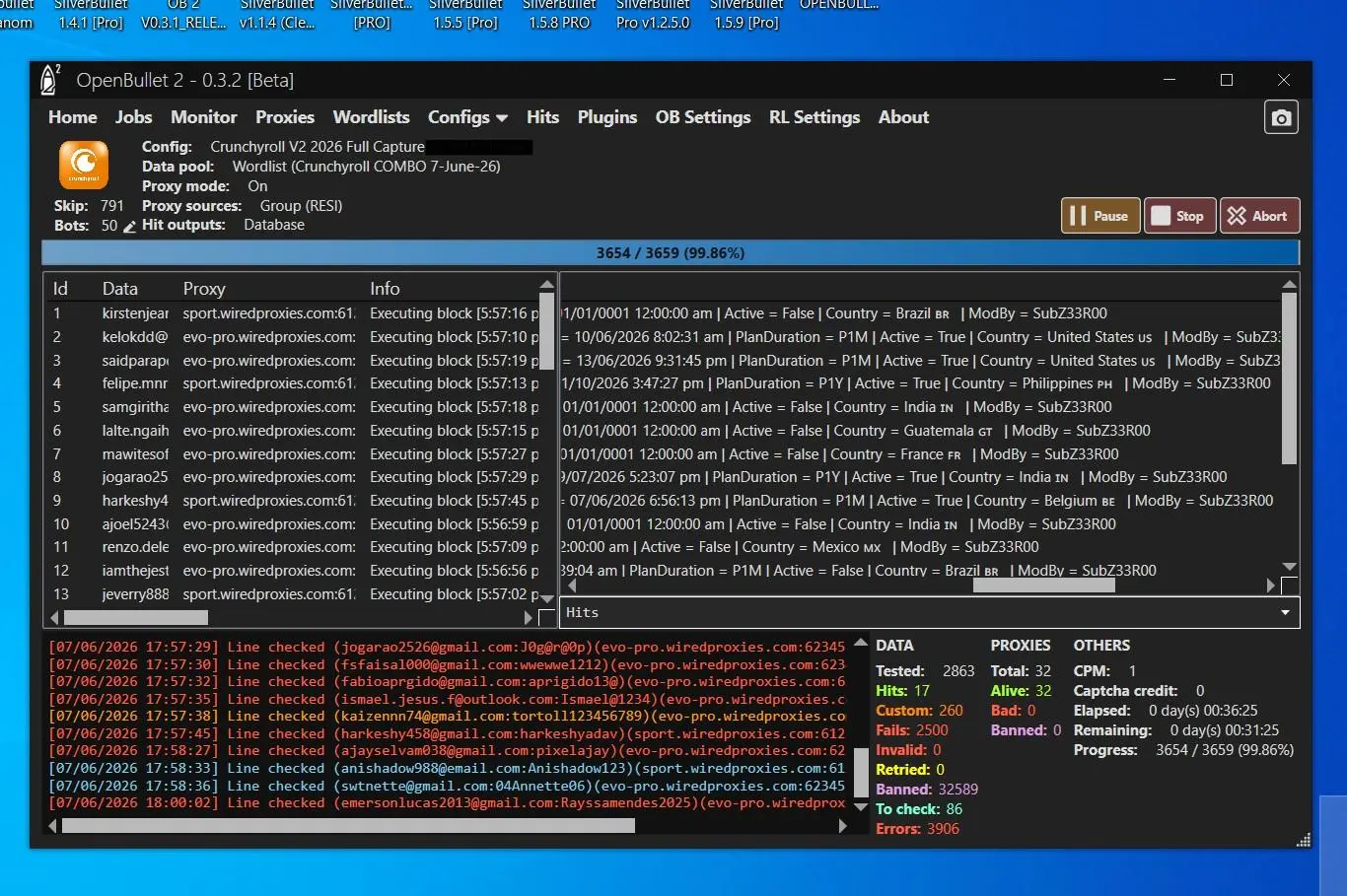Viewport: 1347px width, 896px height.
Task: Click down arrow of log panel scrollbar
Action: pyautogui.click(x=861, y=807)
